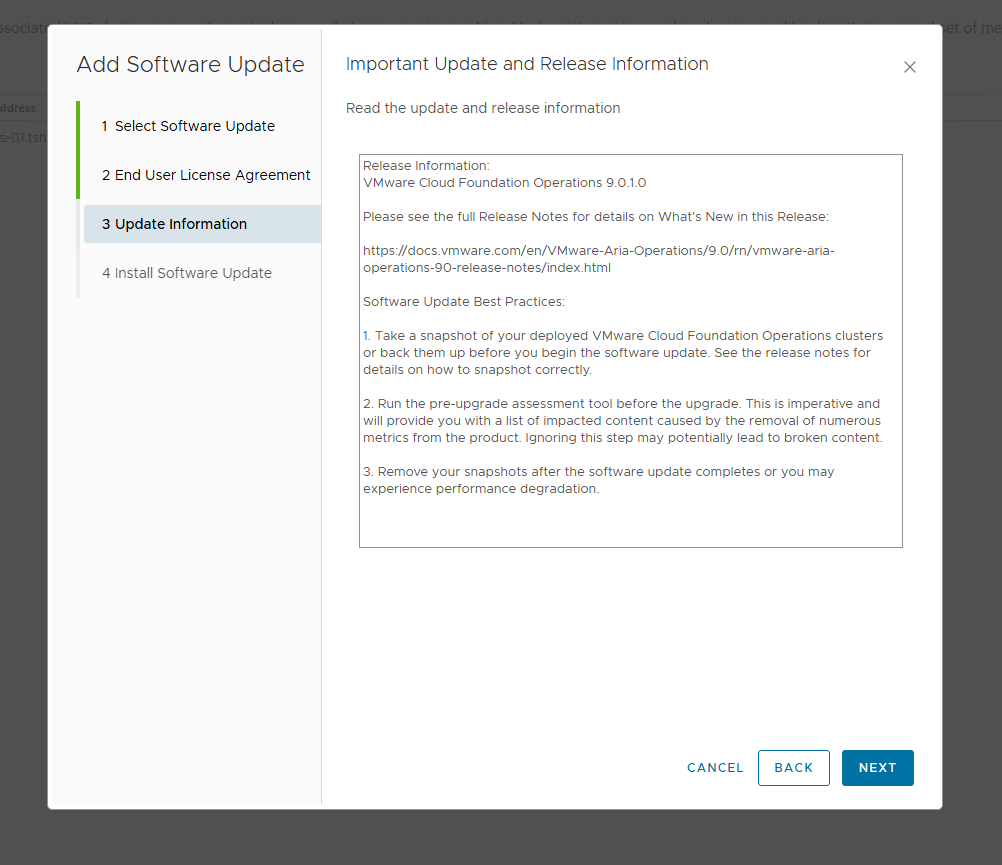Click the 'Release Information:' label
The image size is (1002, 865).
click(x=426, y=166)
